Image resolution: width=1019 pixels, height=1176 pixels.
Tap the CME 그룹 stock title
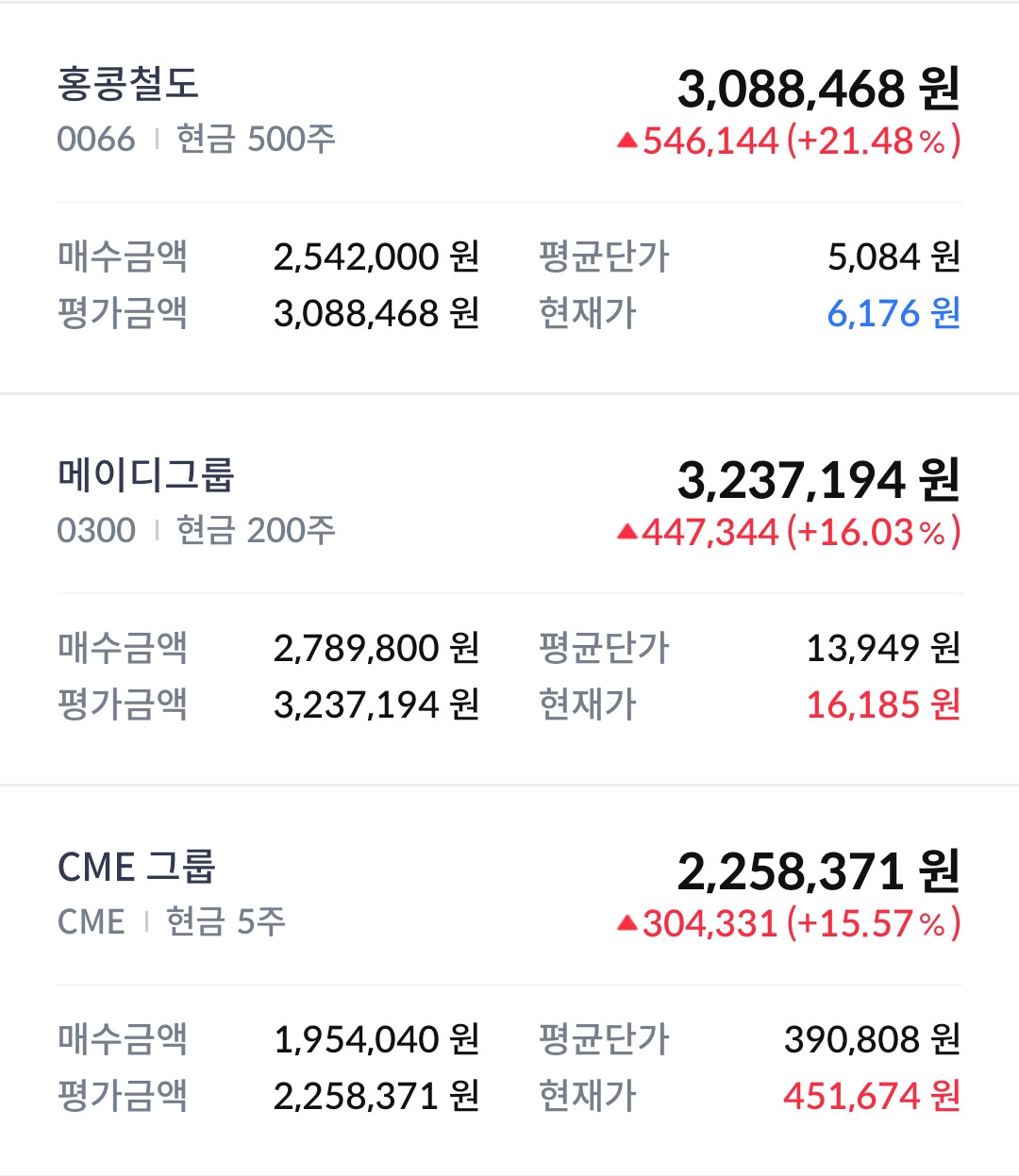tap(137, 867)
